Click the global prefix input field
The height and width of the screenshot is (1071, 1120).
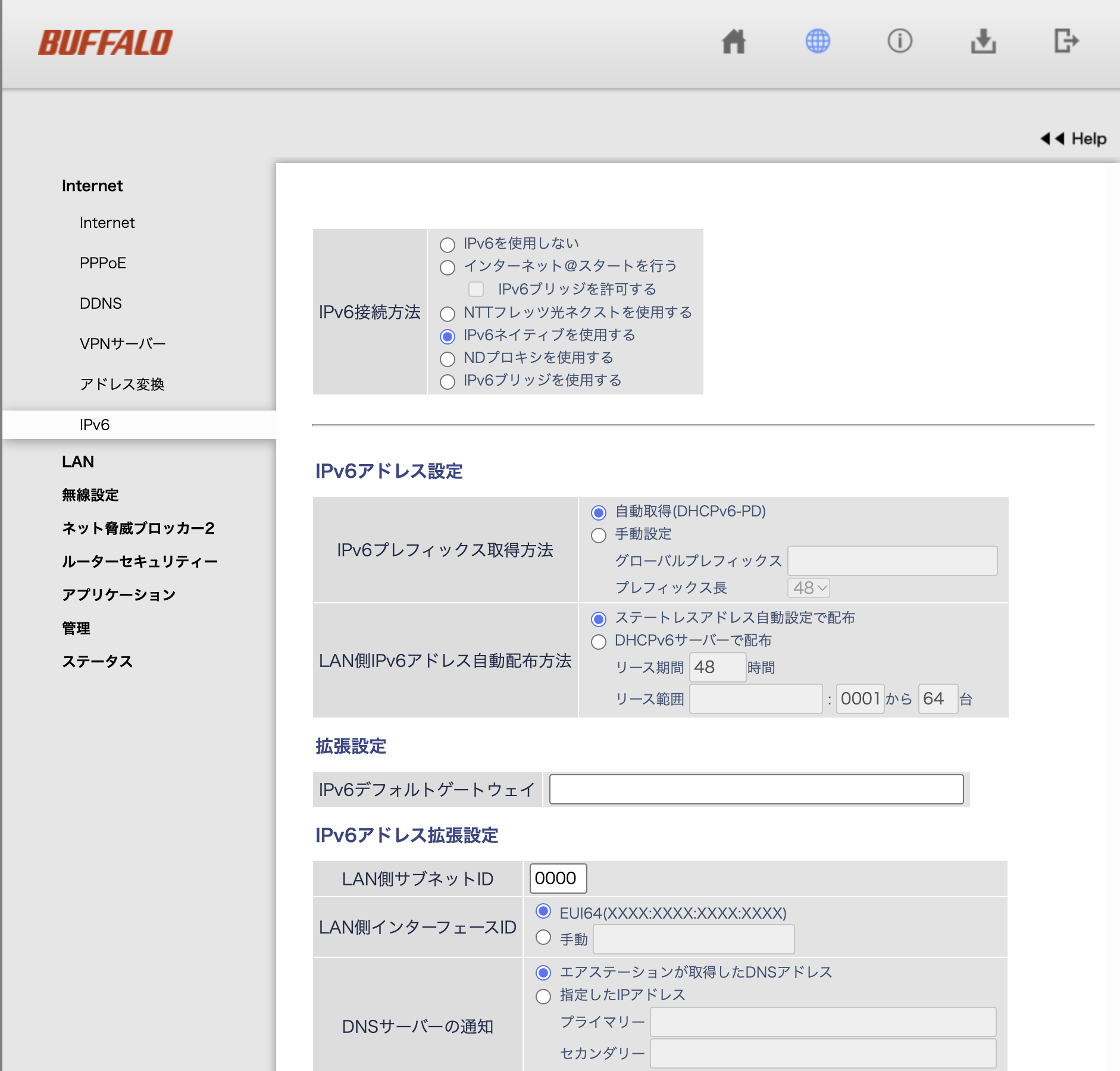(x=893, y=560)
